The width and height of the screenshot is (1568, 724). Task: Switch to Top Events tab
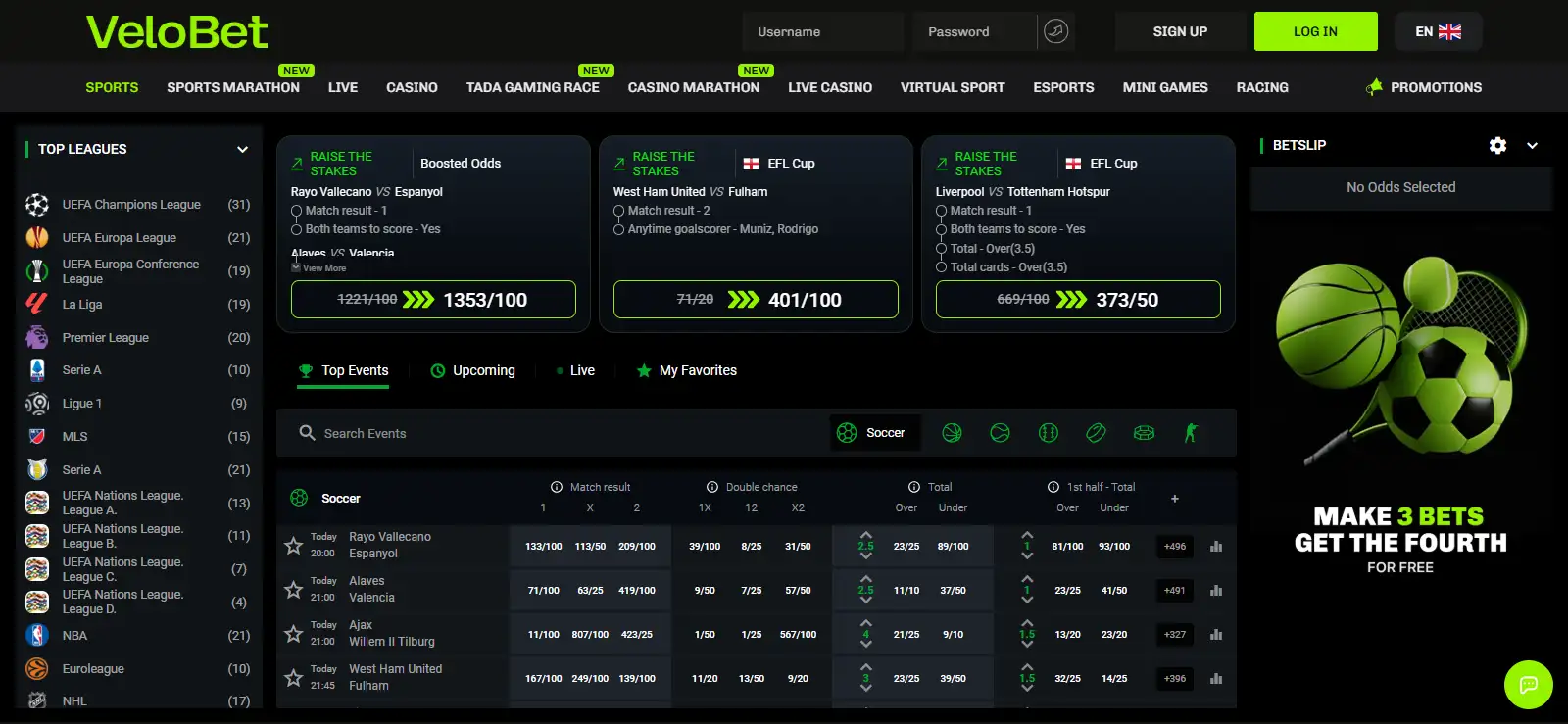[x=344, y=370]
